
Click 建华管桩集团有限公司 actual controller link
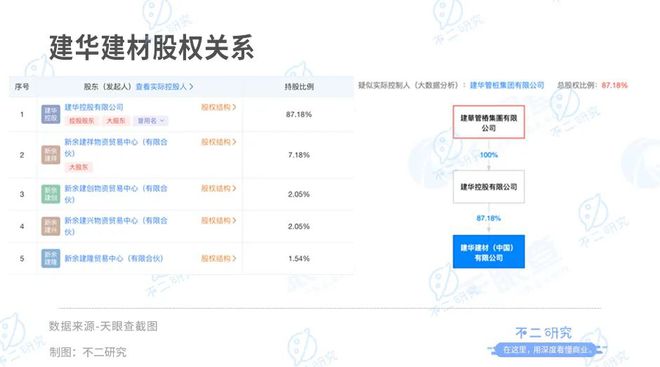click(x=507, y=85)
